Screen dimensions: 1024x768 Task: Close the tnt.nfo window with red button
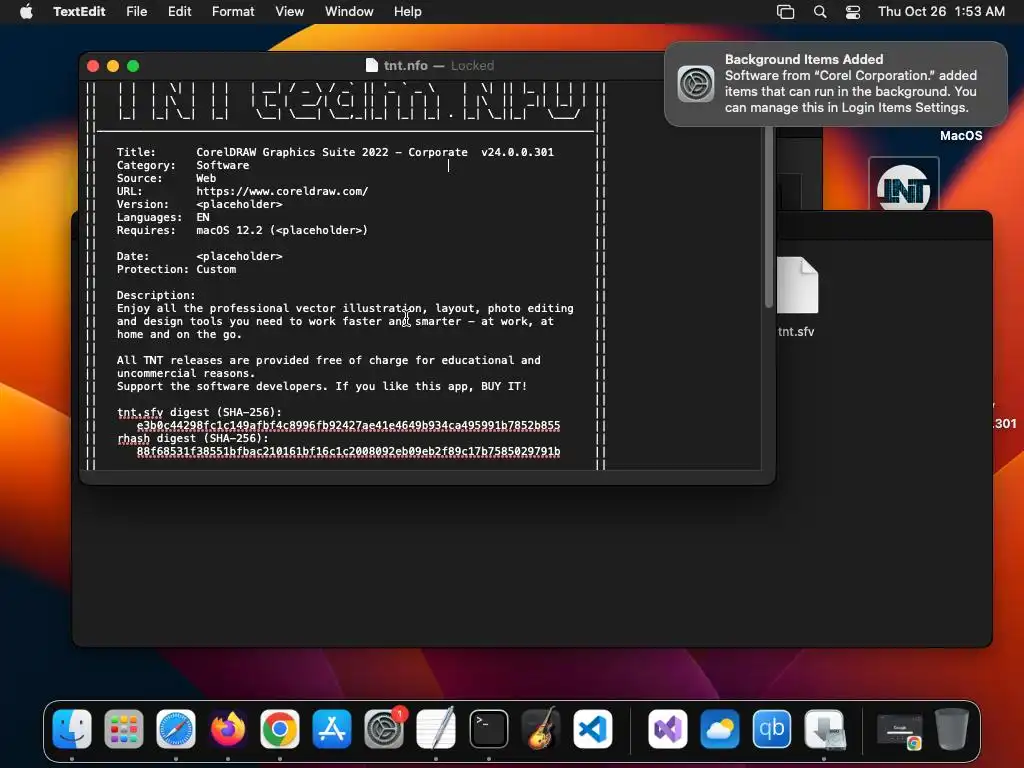click(93, 66)
